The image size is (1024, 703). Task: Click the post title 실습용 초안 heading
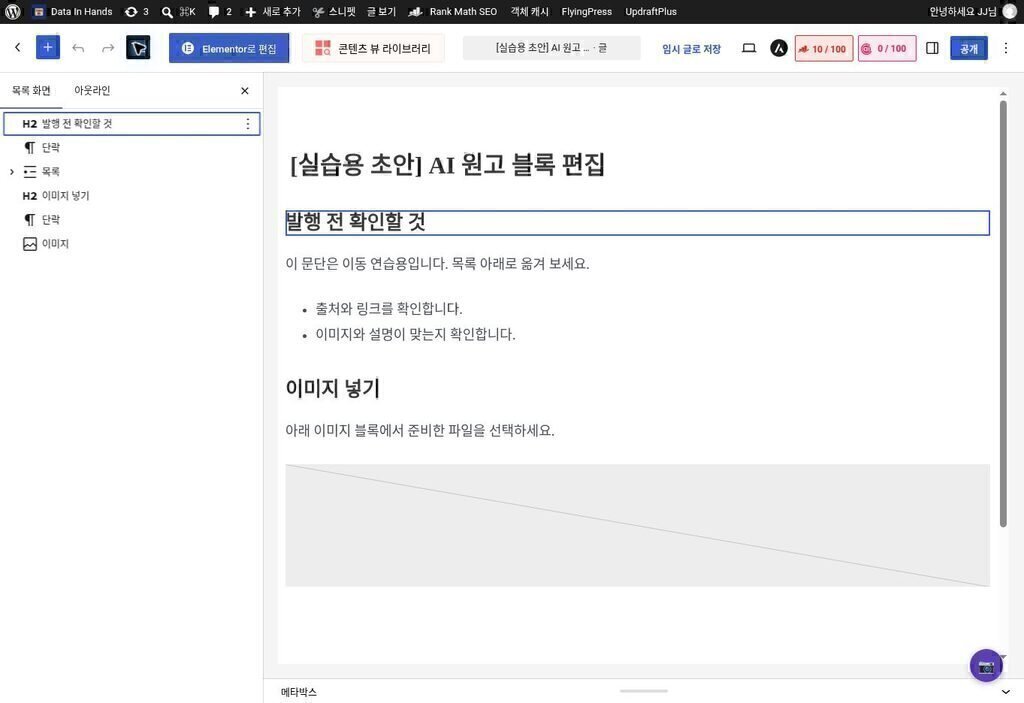[x=447, y=164]
